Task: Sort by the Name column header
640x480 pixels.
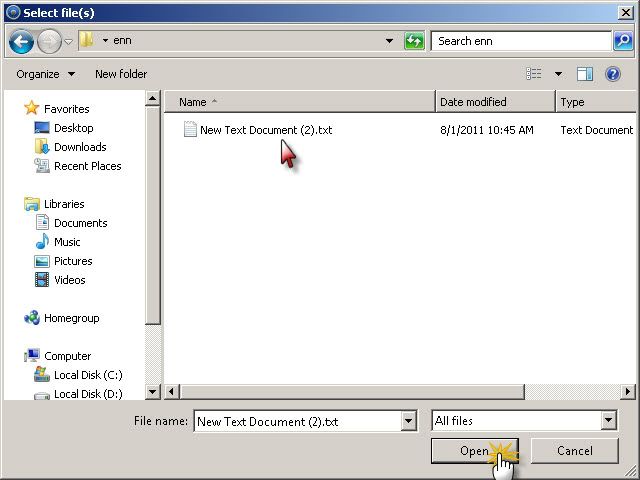Action: (x=300, y=102)
